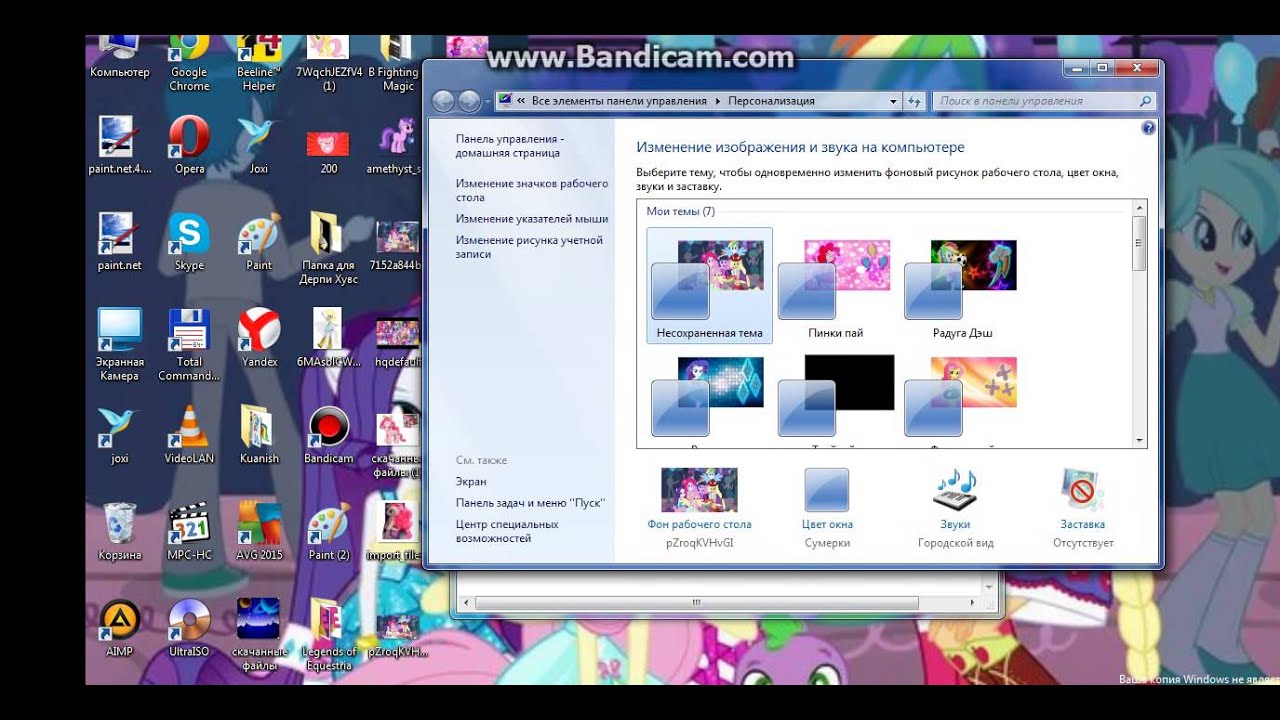The width and height of the screenshot is (1280, 720).
Task: Launch Skype from the desktop
Action: (189, 242)
